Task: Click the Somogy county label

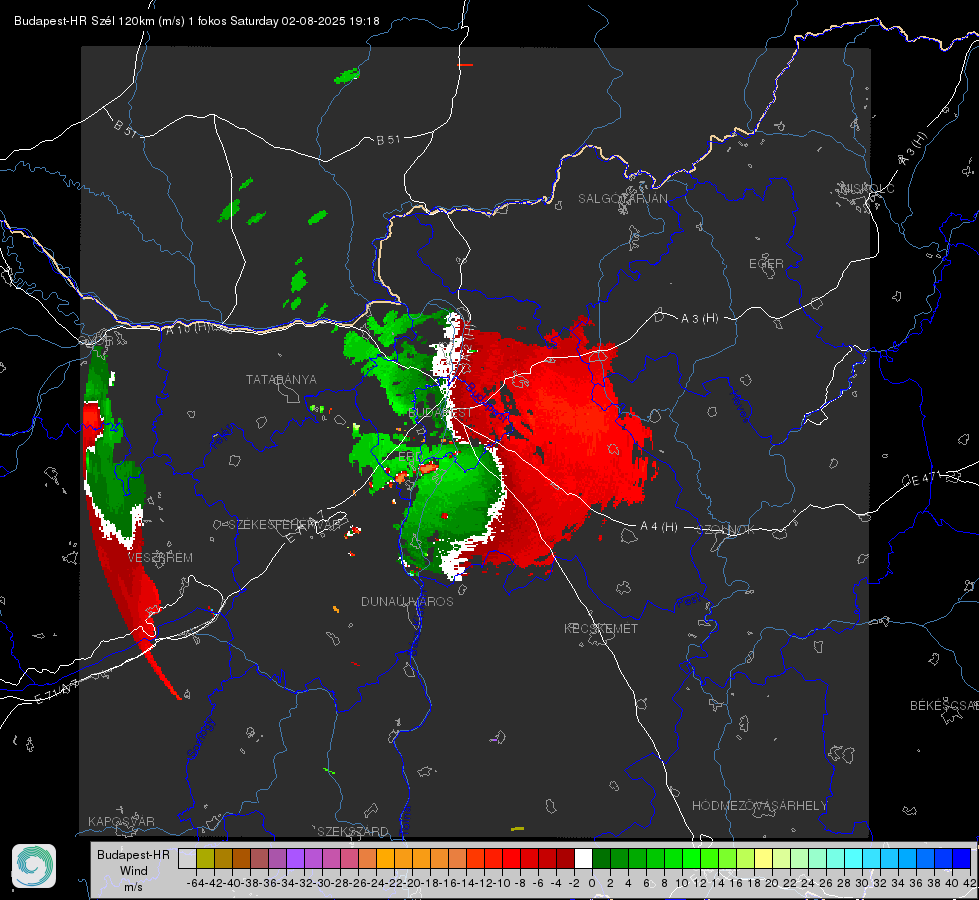Action: click(201, 739)
